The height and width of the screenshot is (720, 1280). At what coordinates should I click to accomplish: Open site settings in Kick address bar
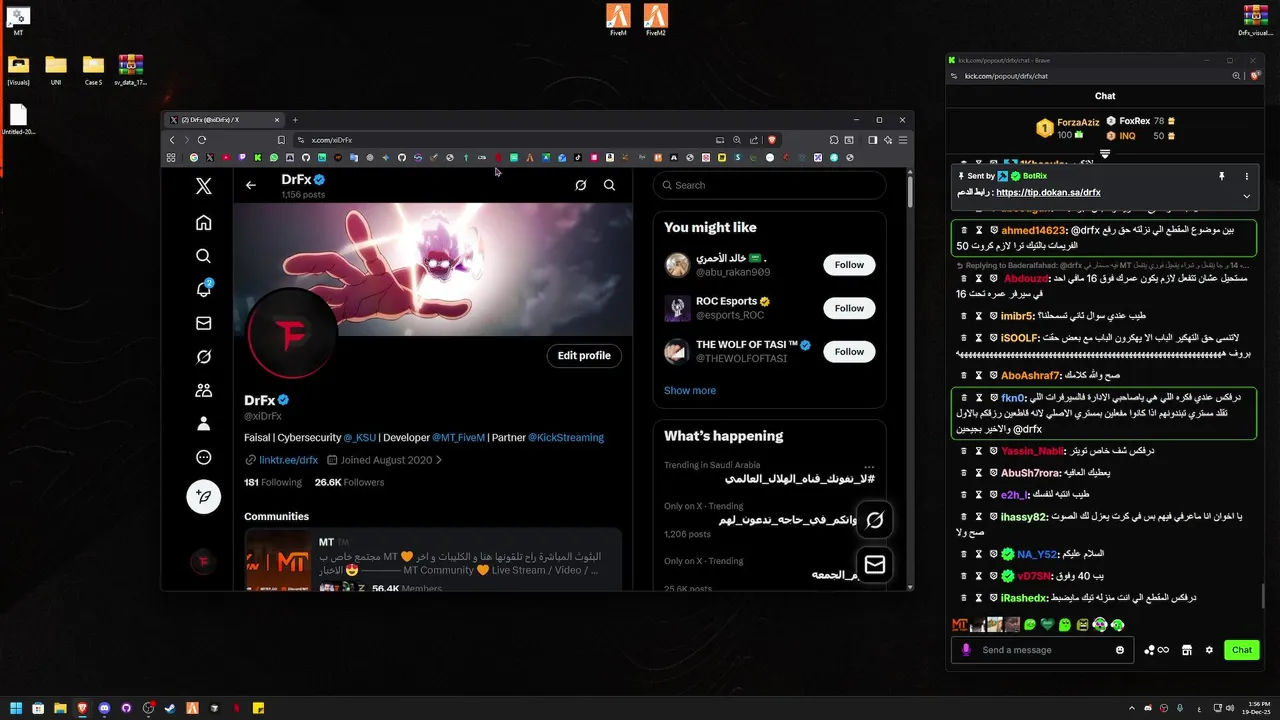[x=956, y=76]
